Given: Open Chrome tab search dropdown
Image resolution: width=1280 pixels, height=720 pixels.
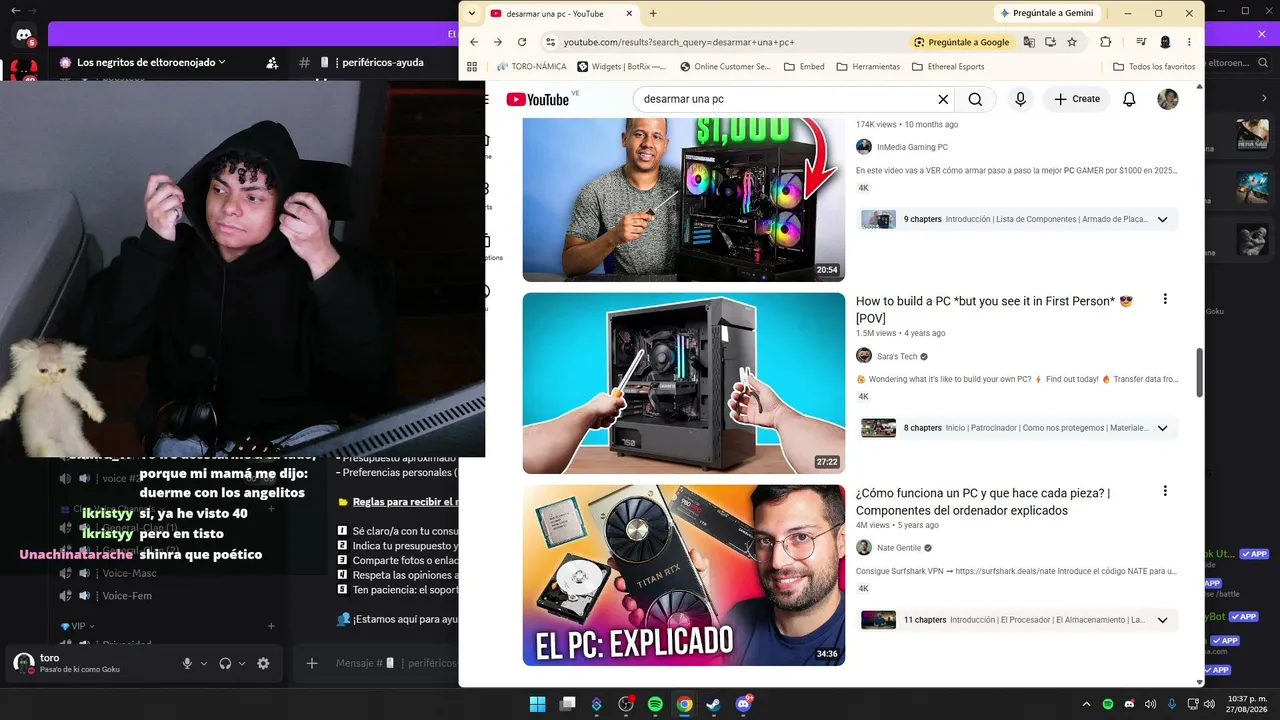Looking at the screenshot, I should [473, 13].
